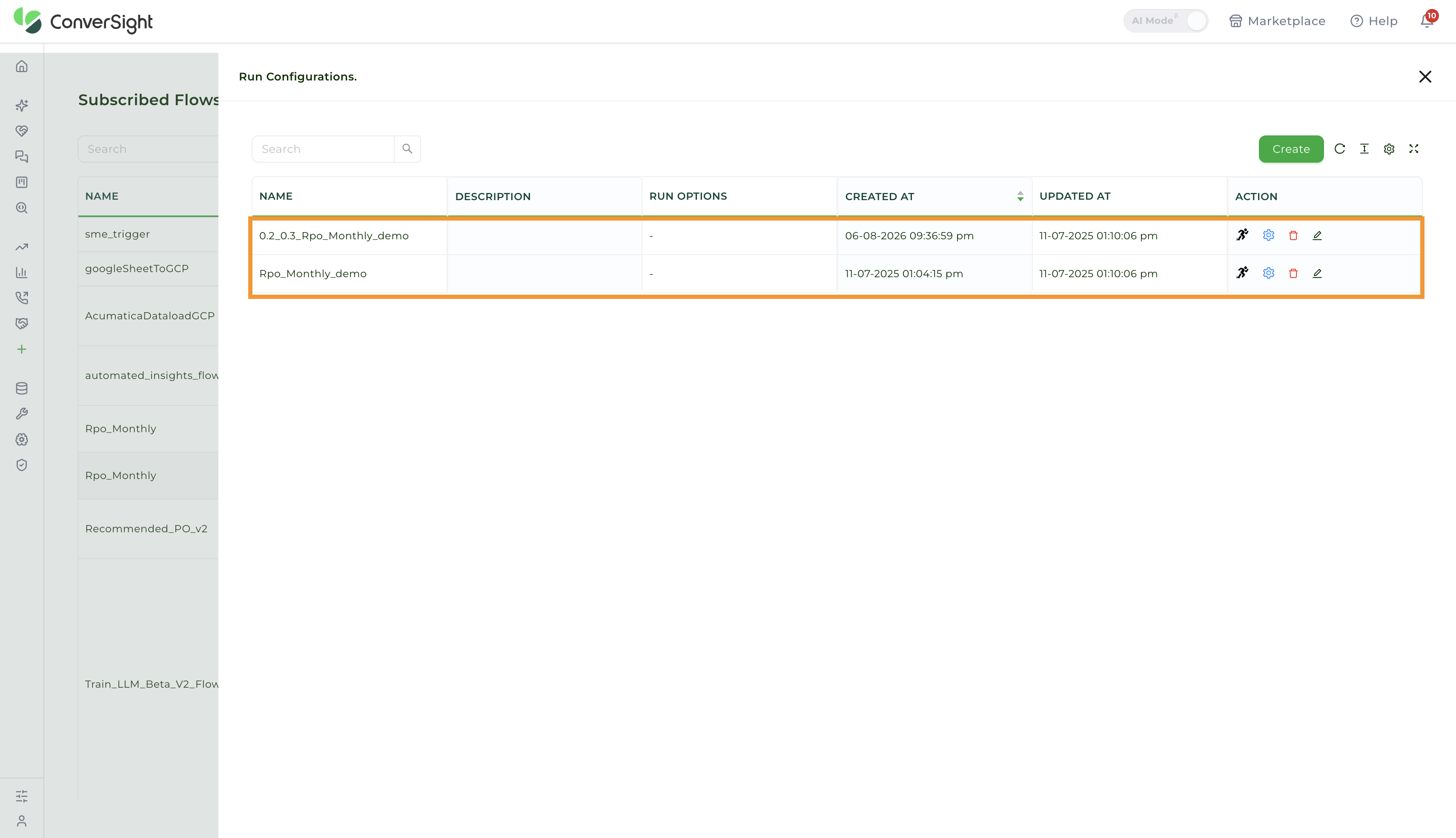Delete the 0.2_0.3_Rpo_Monthly_demo configuration

click(1293, 235)
